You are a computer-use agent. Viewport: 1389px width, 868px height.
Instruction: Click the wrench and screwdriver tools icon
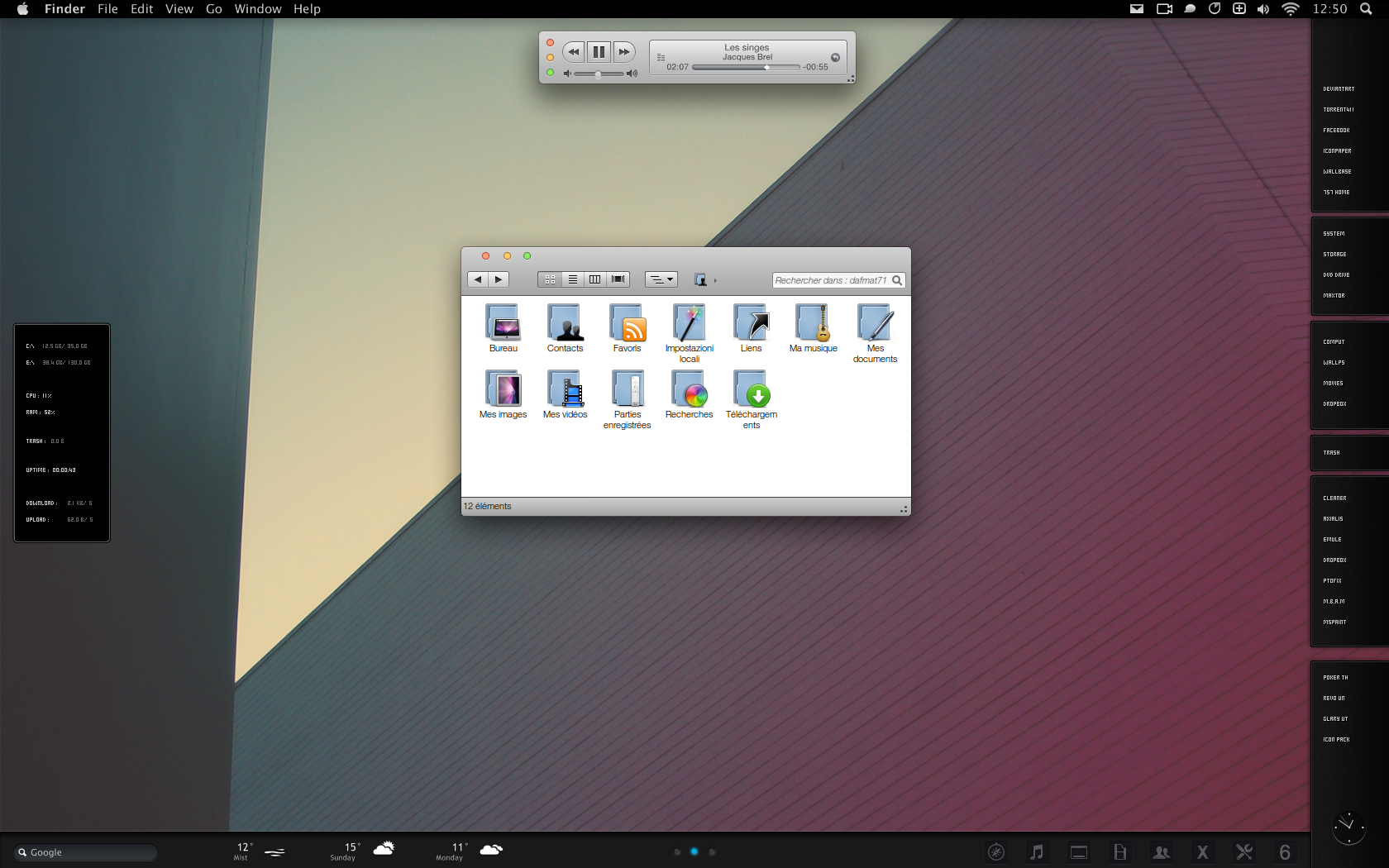click(1243, 852)
